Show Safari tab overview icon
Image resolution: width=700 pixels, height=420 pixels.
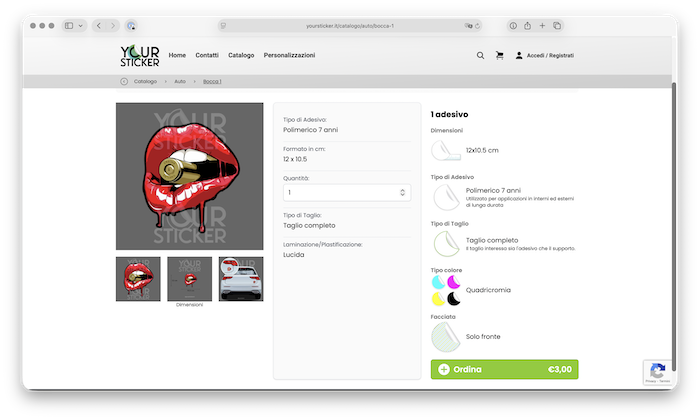click(x=557, y=25)
